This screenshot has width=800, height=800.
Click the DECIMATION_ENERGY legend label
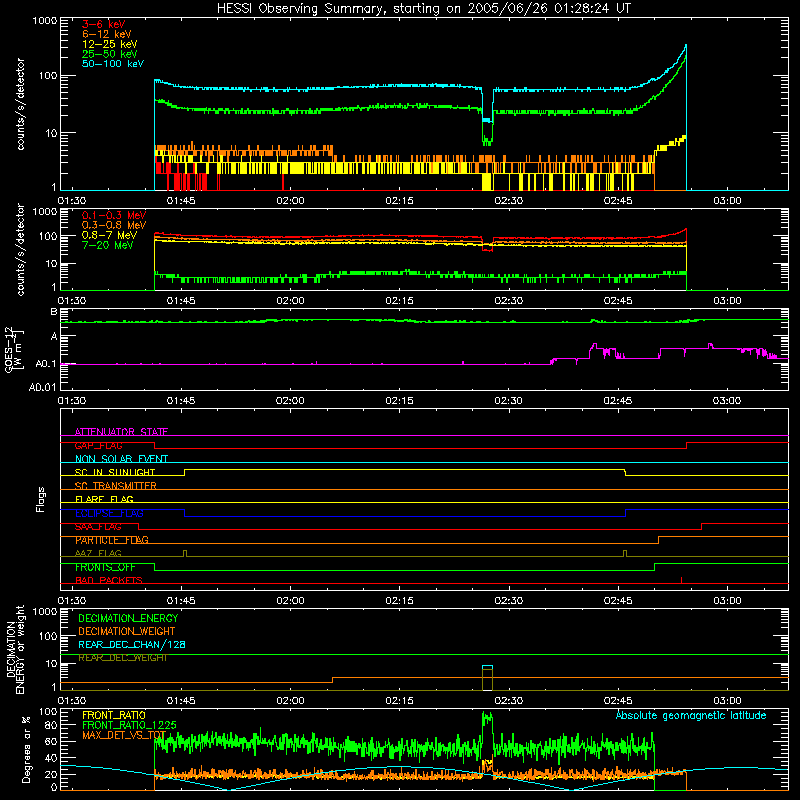point(128,618)
